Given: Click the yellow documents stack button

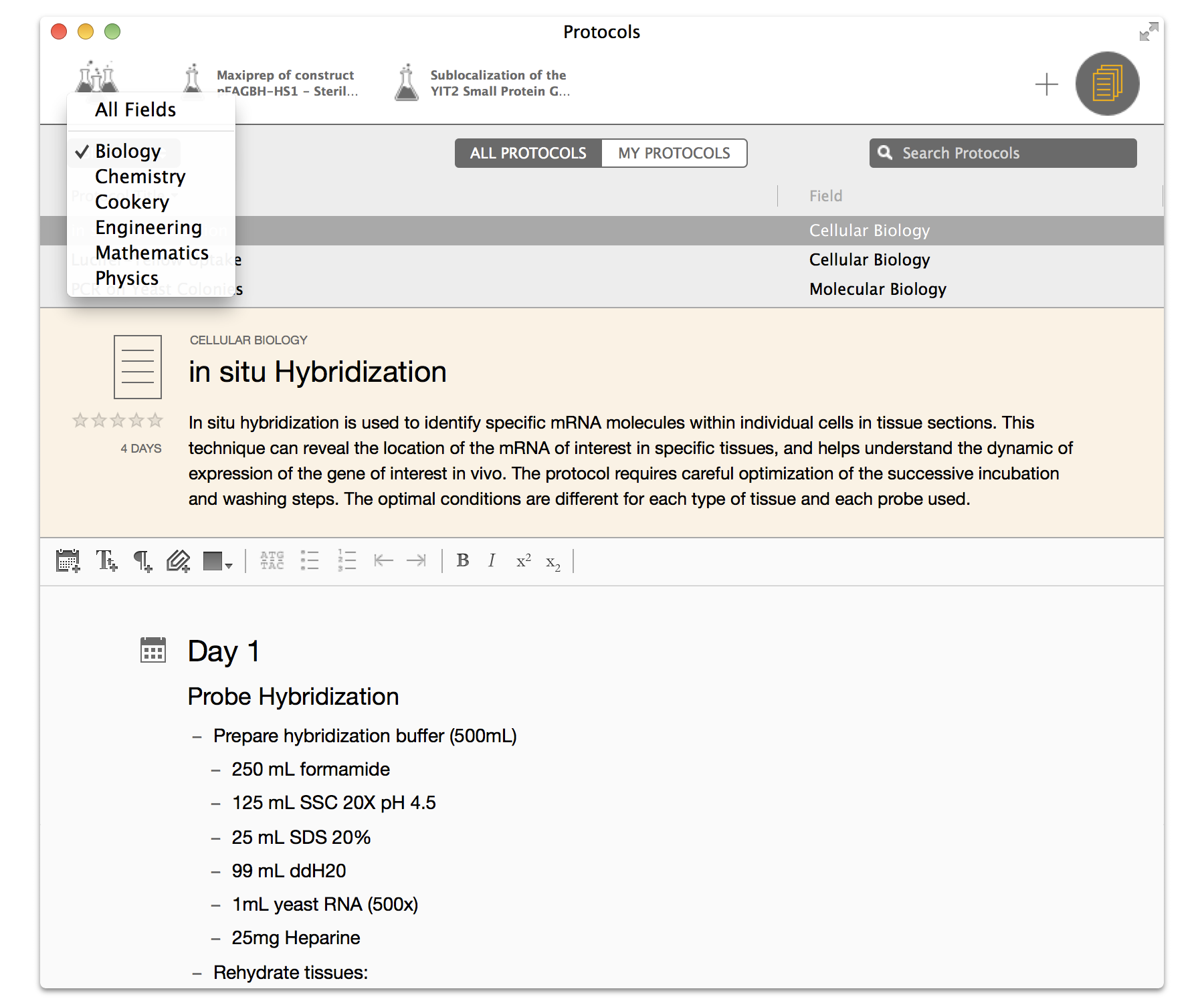Looking at the screenshot, I should point(1107,84).
